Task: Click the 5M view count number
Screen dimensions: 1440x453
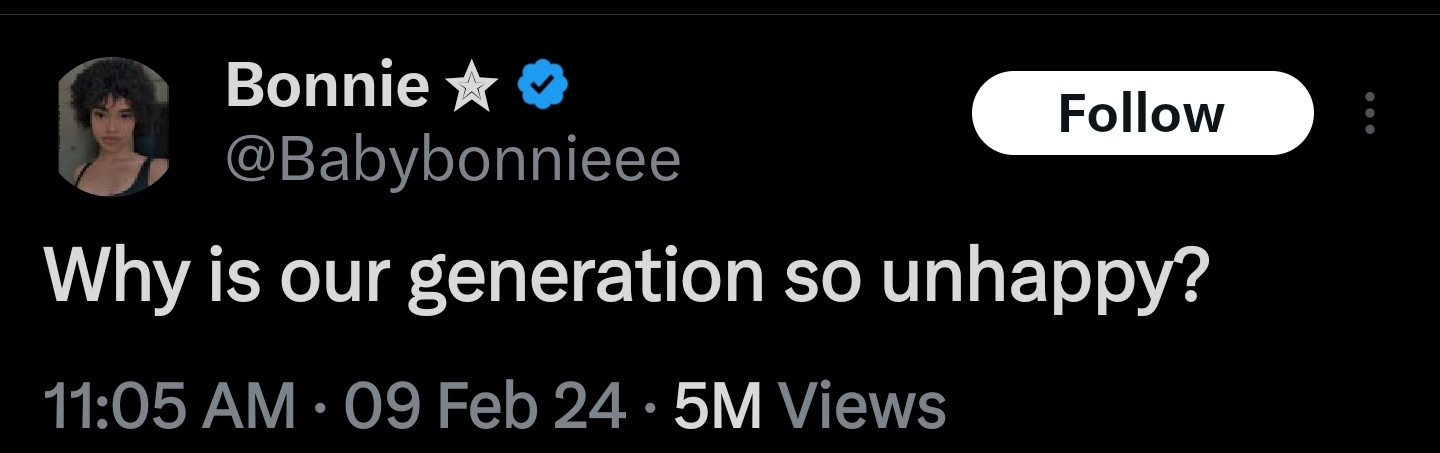Action: [717, 406]
